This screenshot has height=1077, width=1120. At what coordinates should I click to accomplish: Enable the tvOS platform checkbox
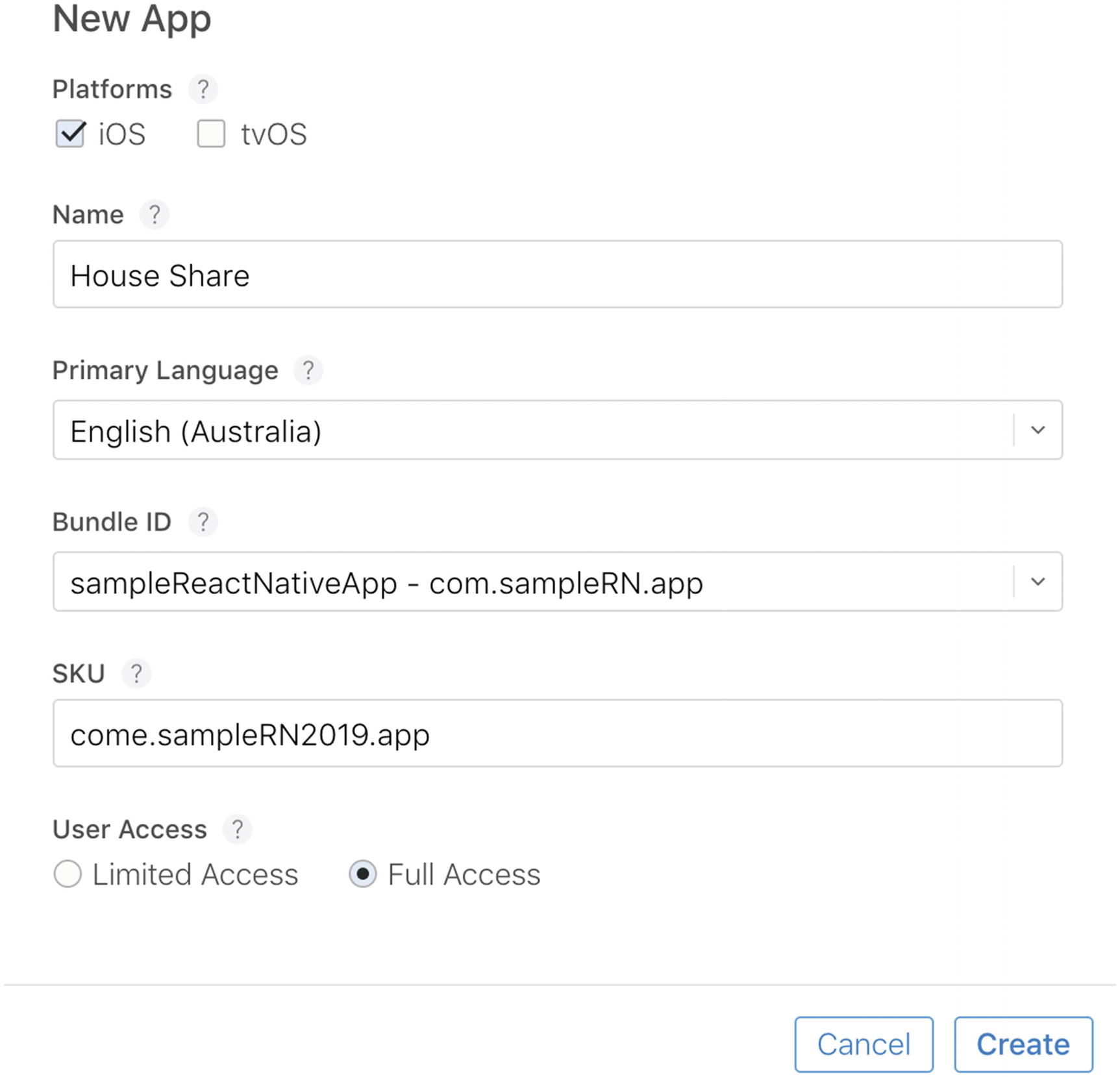coord(211,134)
